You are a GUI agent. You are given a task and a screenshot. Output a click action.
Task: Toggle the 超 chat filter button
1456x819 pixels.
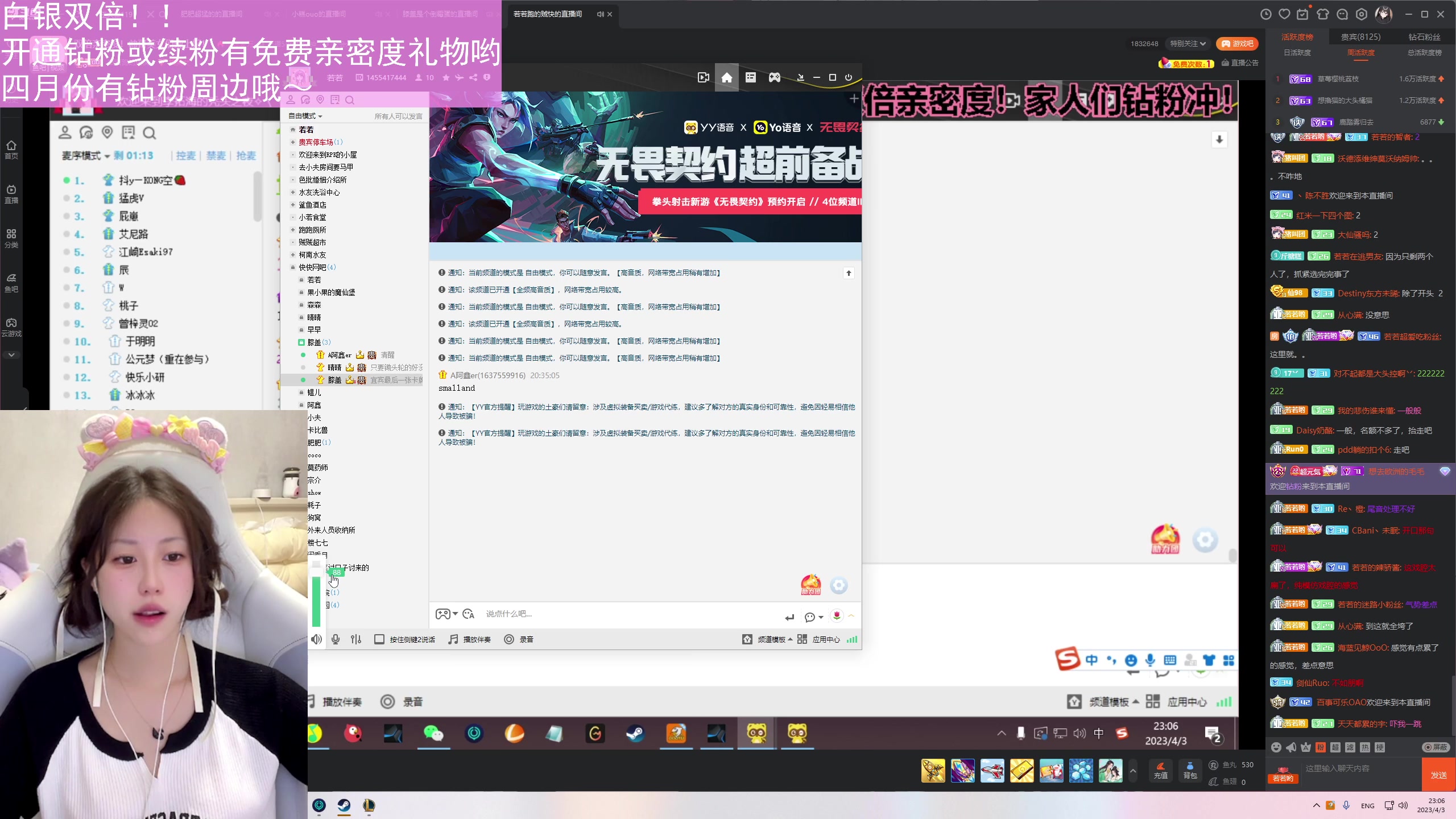click(1335, 747)
